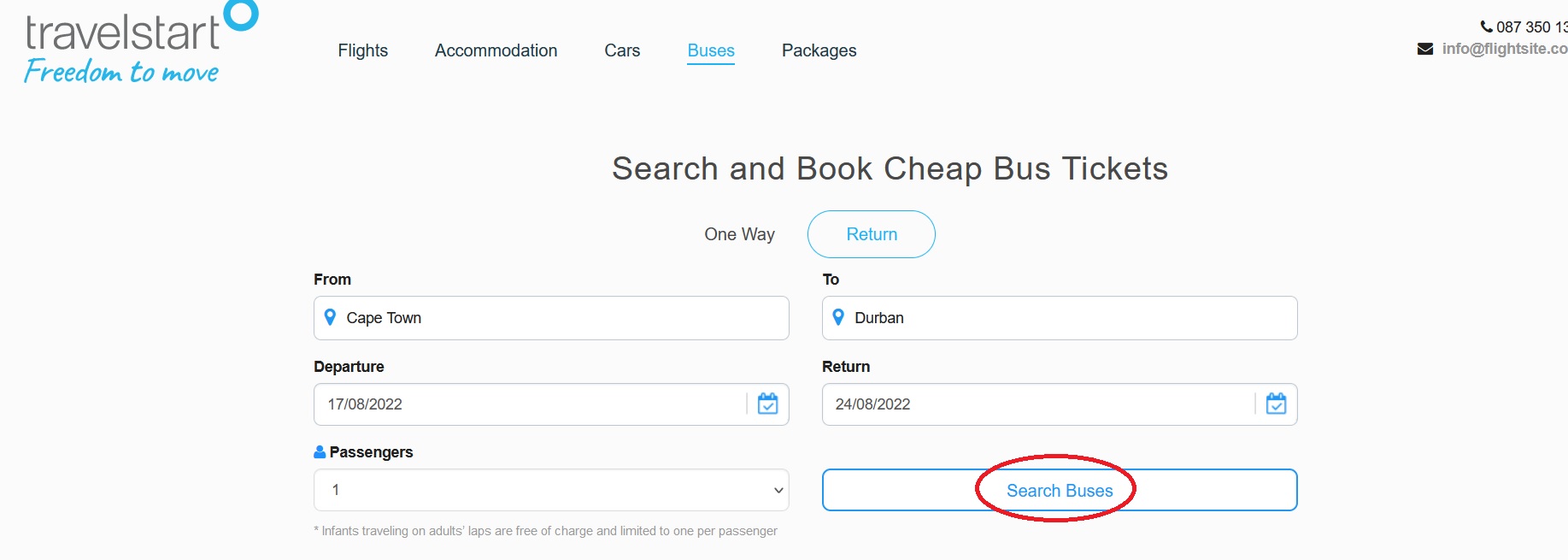The height and width of the screenshot is (560, 1568).
Task: Select the Return trip option
Action: coord(872,234)
